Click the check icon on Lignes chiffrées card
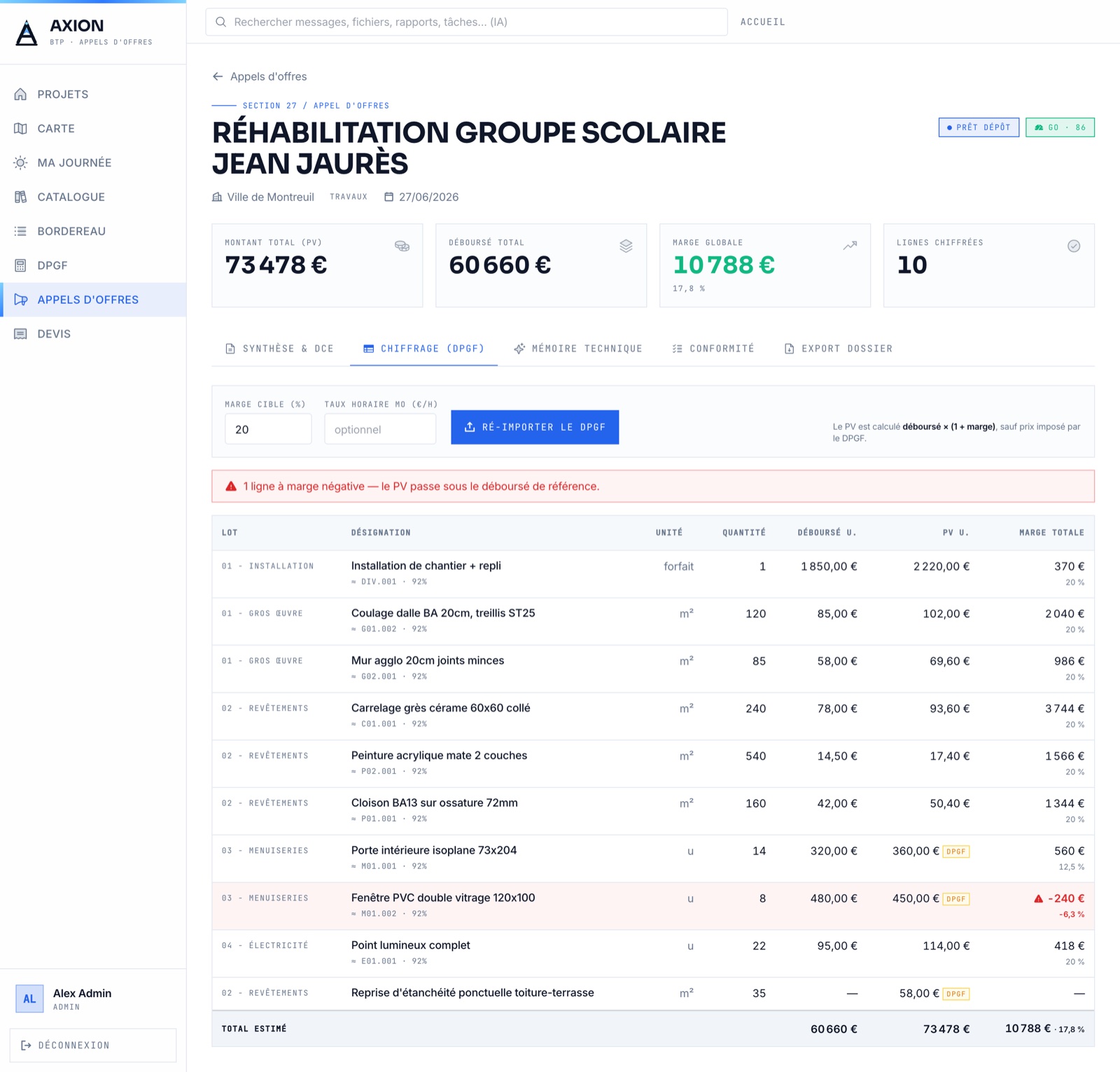This screenshot has width=1120, height=1072. [1074, 246]
